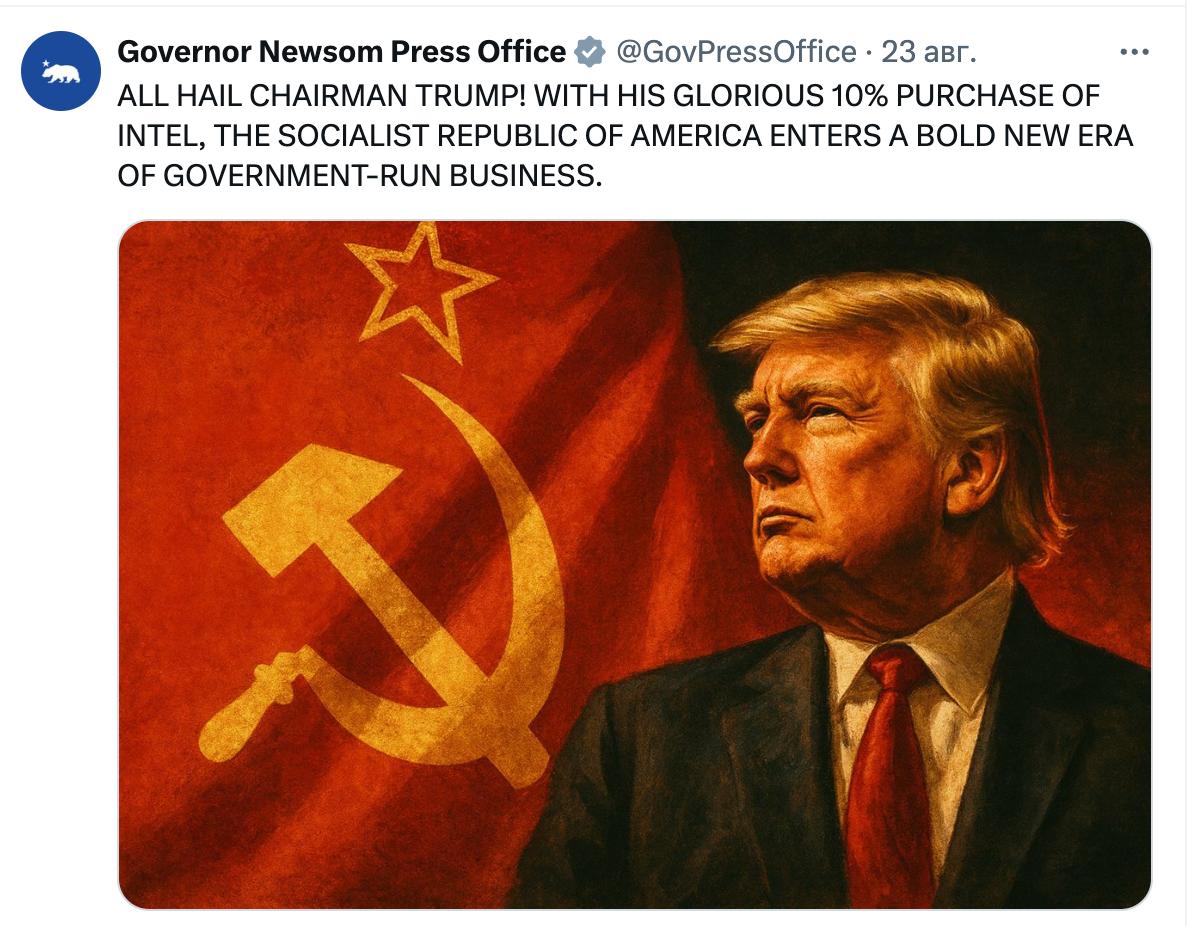Click the @GovPressOffice handle
This screenshot has height=926, width=1196.
[x=735, y=52]
